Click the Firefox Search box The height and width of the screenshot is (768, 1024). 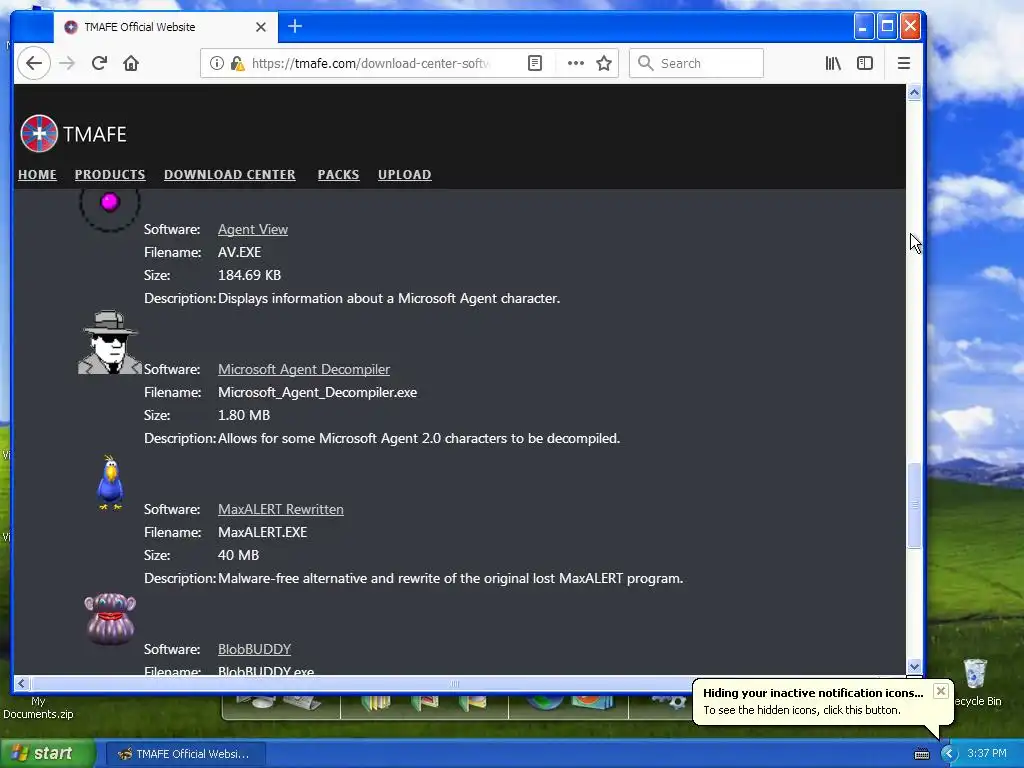click(696, 63)
